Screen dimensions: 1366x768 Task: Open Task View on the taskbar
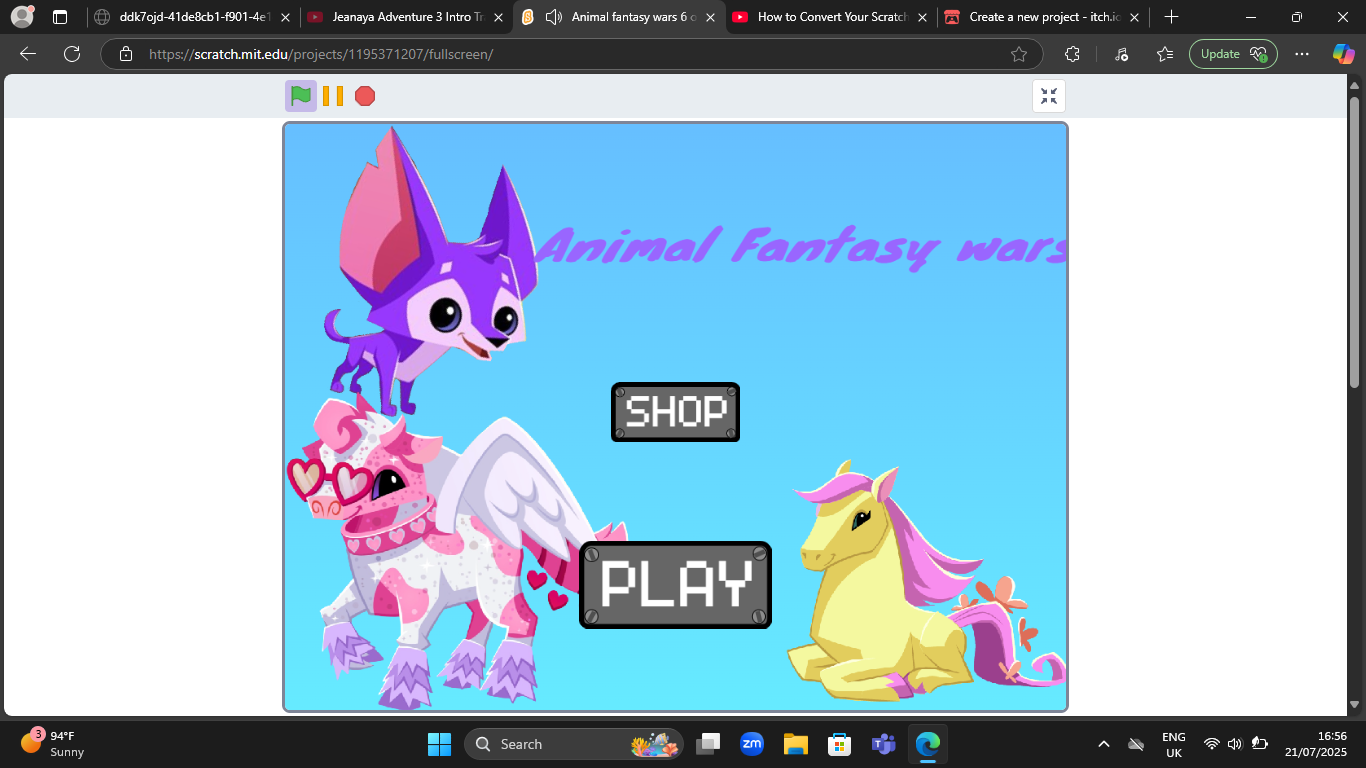click(x=709, y=744)
